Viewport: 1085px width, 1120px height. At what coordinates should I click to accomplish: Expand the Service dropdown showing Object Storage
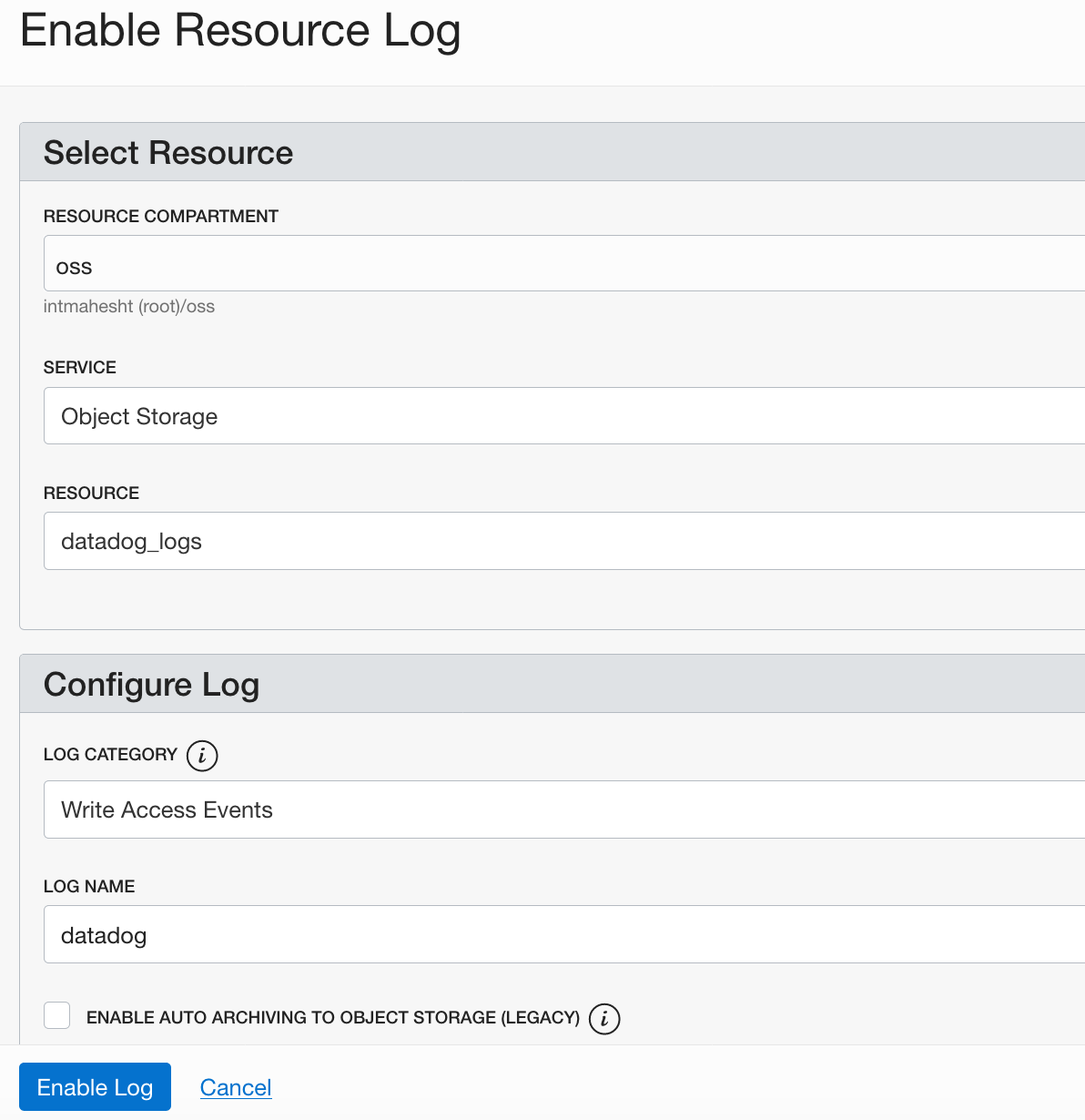pyautogui.click(x=564, y=415)
